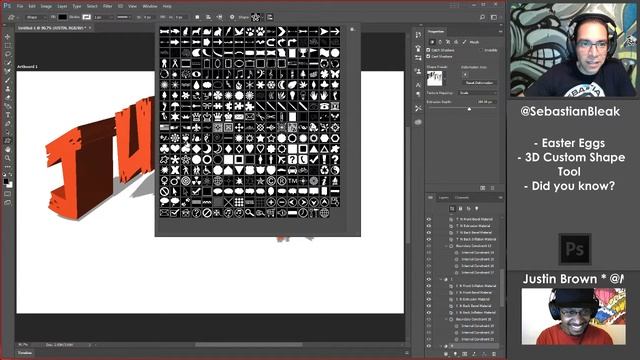Viewport: 640px width, 360px height.
Task: Close the Untitled-1 document tab
Action: [x=90, y=28]
